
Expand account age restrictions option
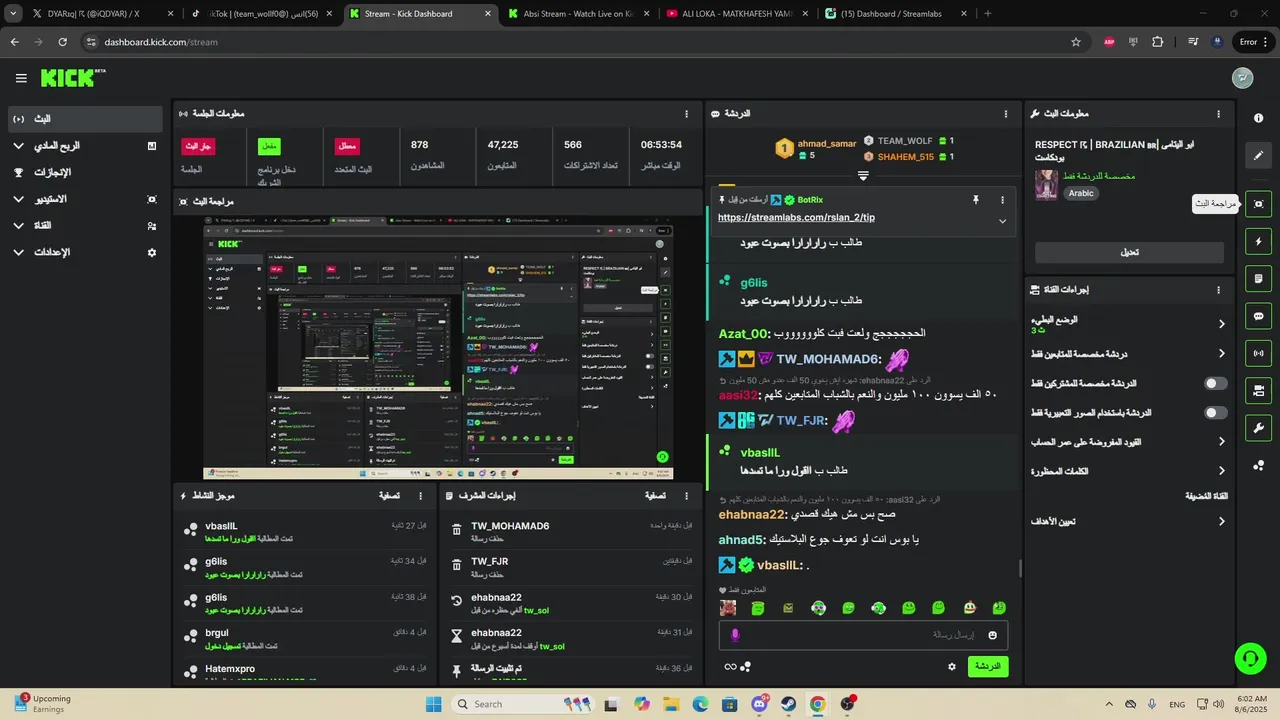click(1128, 441)
